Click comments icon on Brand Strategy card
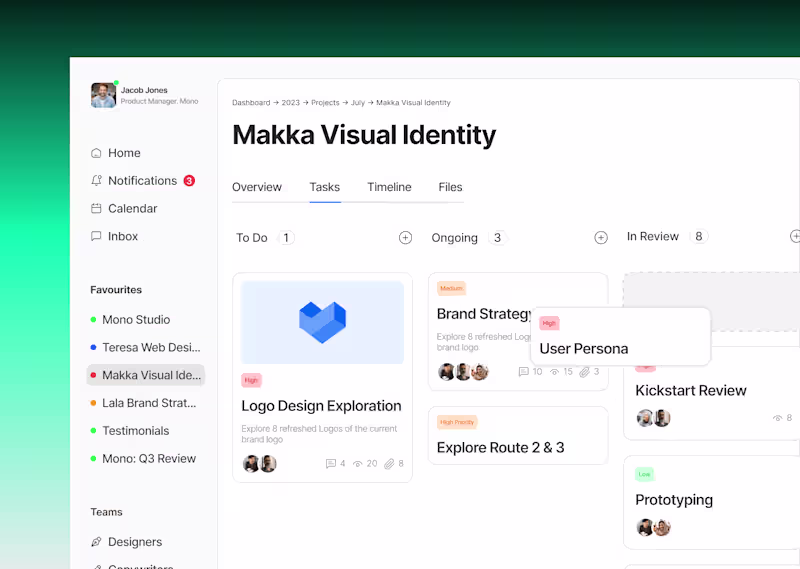Viewport: 800px width, 569px height. click(523, 372)
